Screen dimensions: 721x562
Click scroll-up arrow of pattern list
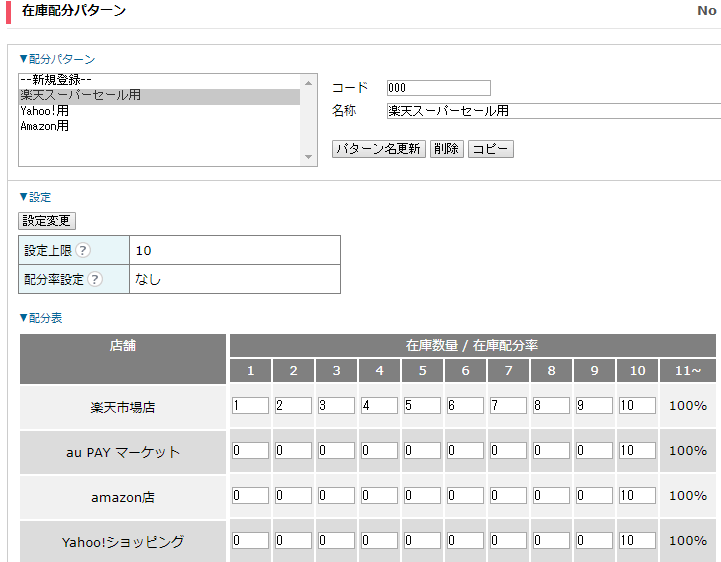pyautogui.click(x=308, y=83)
